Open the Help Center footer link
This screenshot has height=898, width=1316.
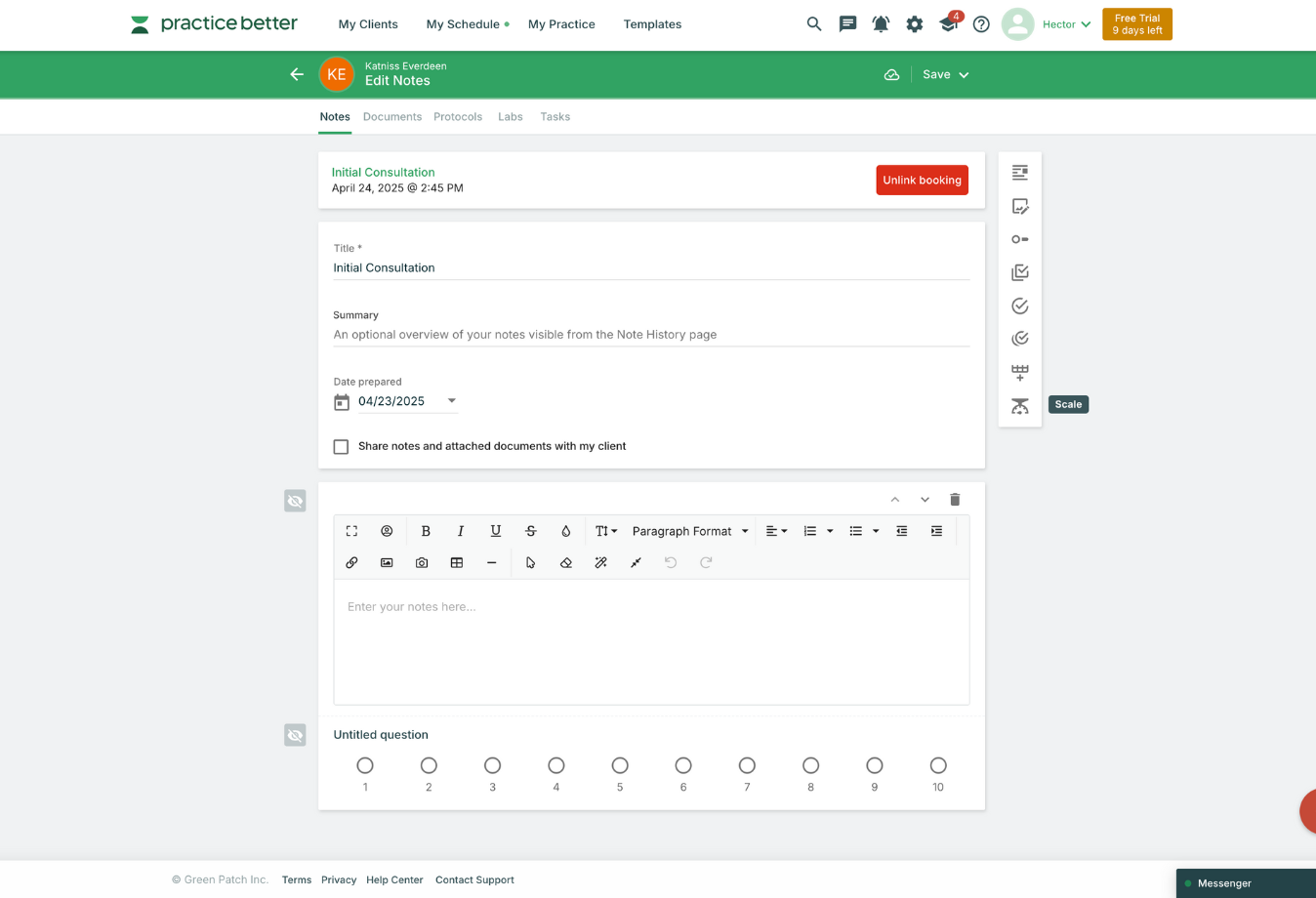pos(394,880)
